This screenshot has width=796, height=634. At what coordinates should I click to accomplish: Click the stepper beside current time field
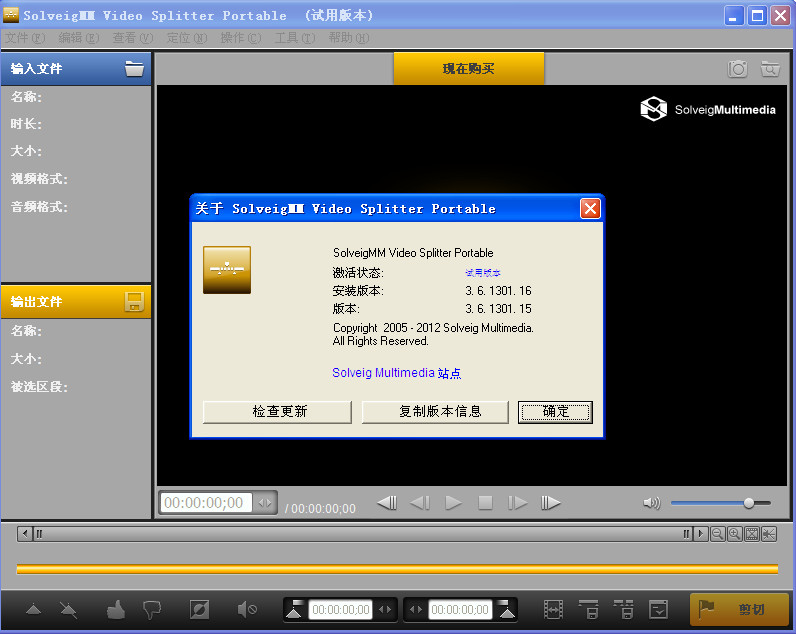[264, 503]
